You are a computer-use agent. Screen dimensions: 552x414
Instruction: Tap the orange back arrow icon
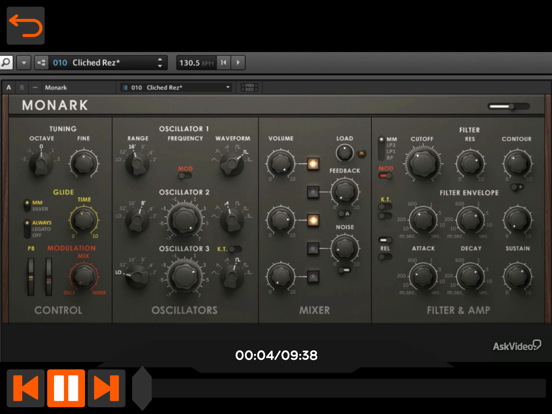tap(26, 26)
